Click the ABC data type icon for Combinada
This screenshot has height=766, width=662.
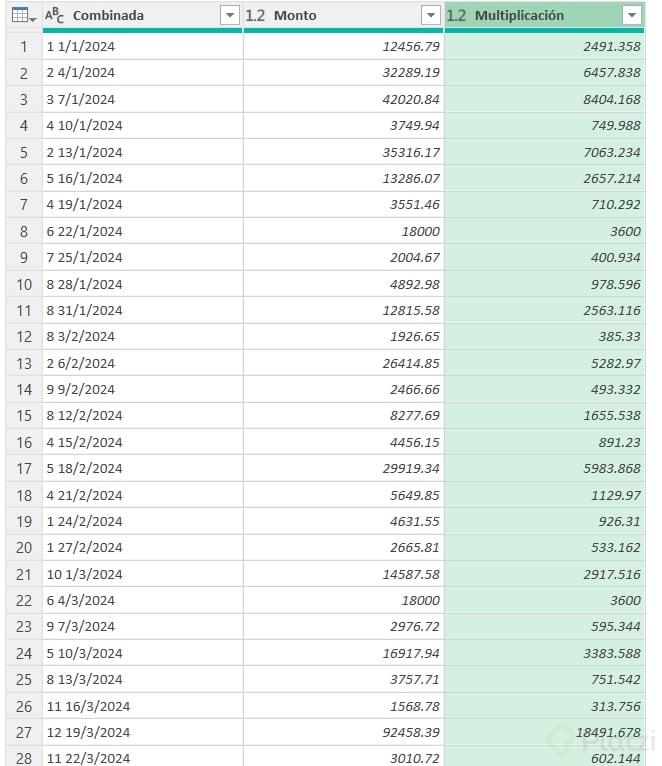coord(55,16)
